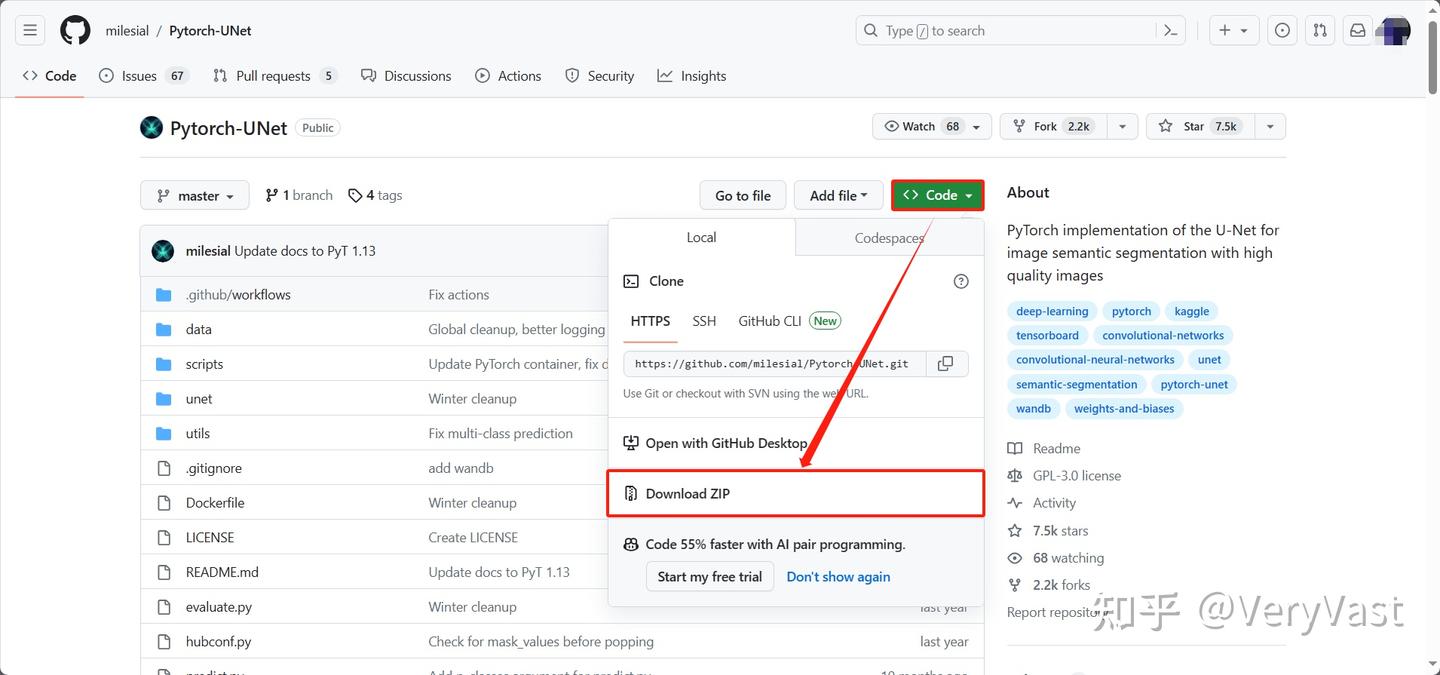This screenshot has height=675, width=1440.
Task: Click the Don't show again link
Action: point(838,577)
